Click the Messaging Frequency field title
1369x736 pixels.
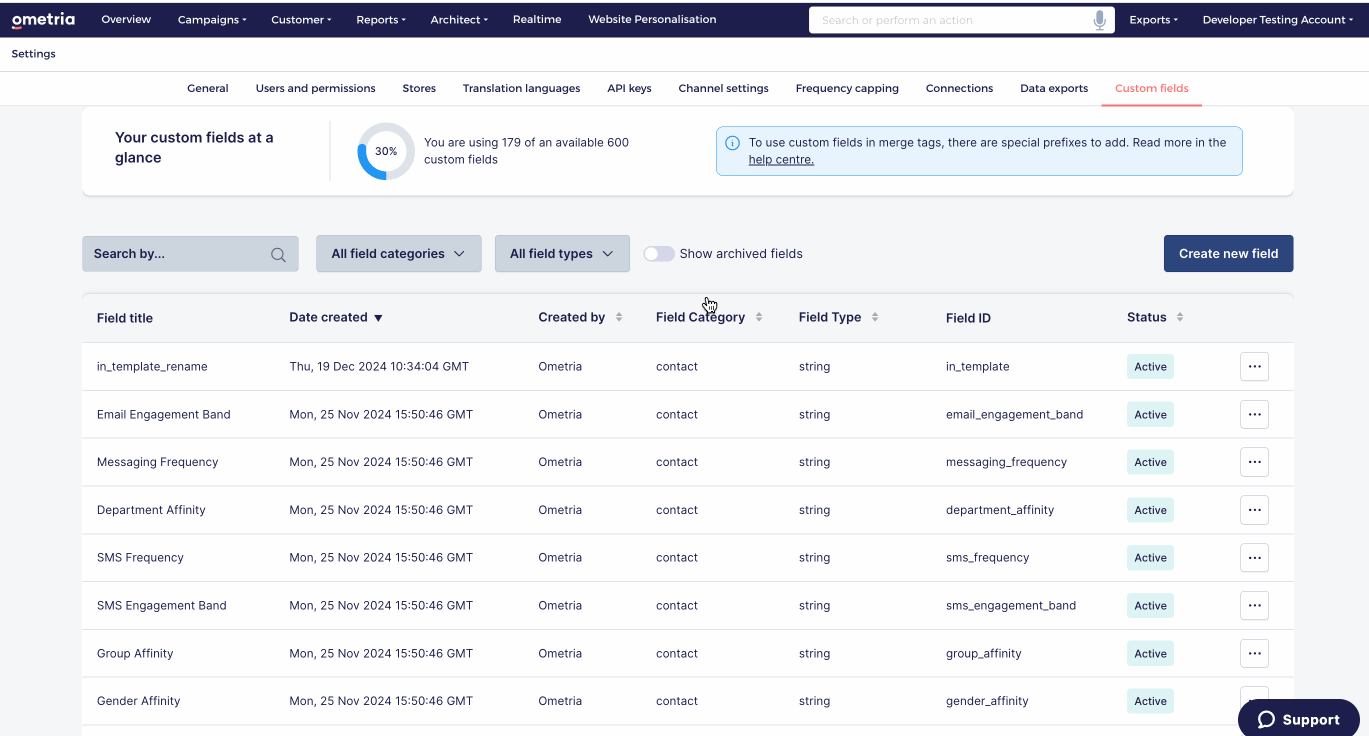pyautogui.click(x=157, y=462)
